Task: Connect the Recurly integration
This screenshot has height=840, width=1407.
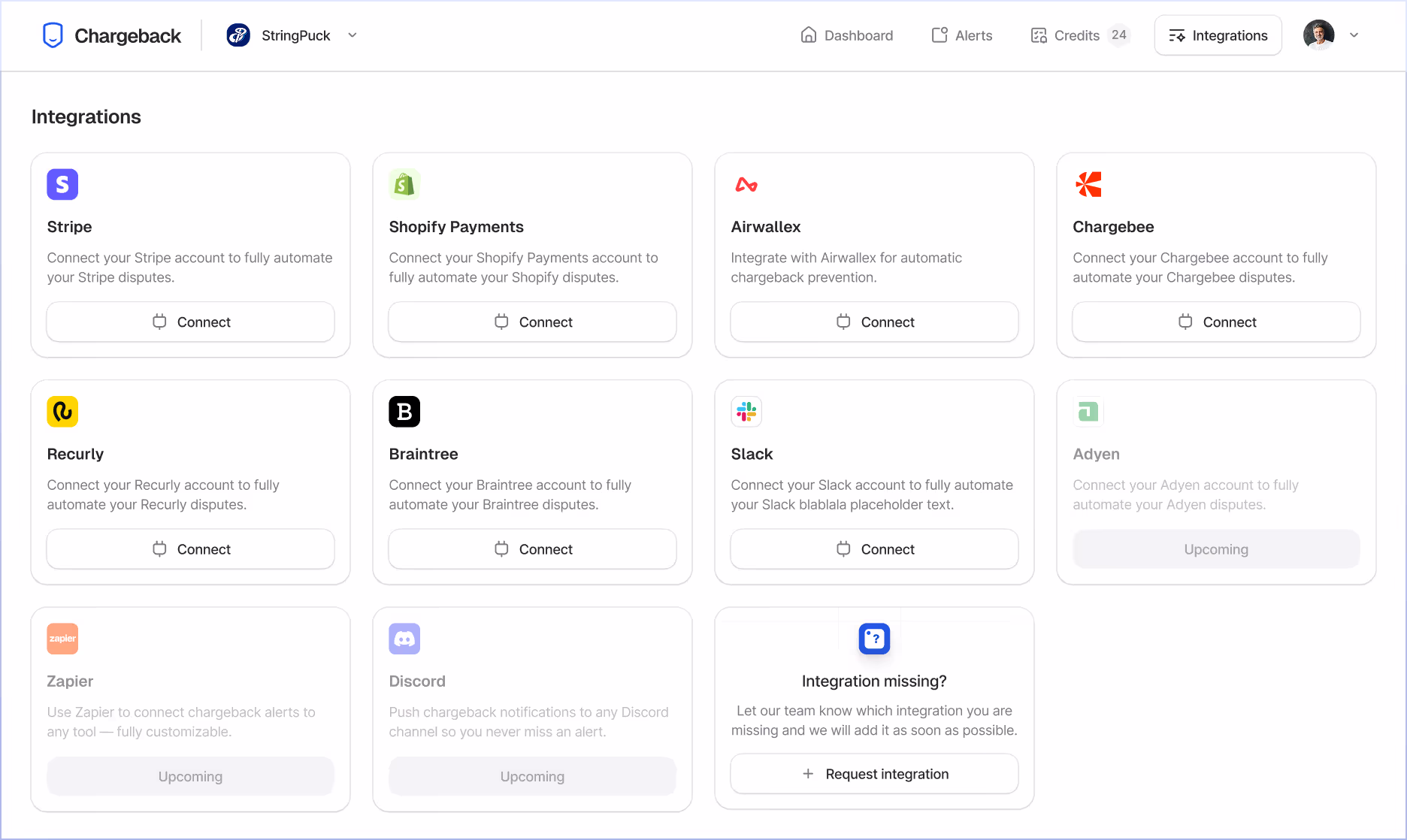Action: 190,549
